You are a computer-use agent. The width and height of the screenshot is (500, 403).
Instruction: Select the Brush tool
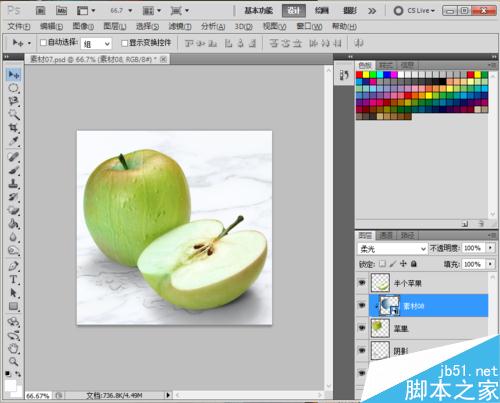click(x=13, y=170)
